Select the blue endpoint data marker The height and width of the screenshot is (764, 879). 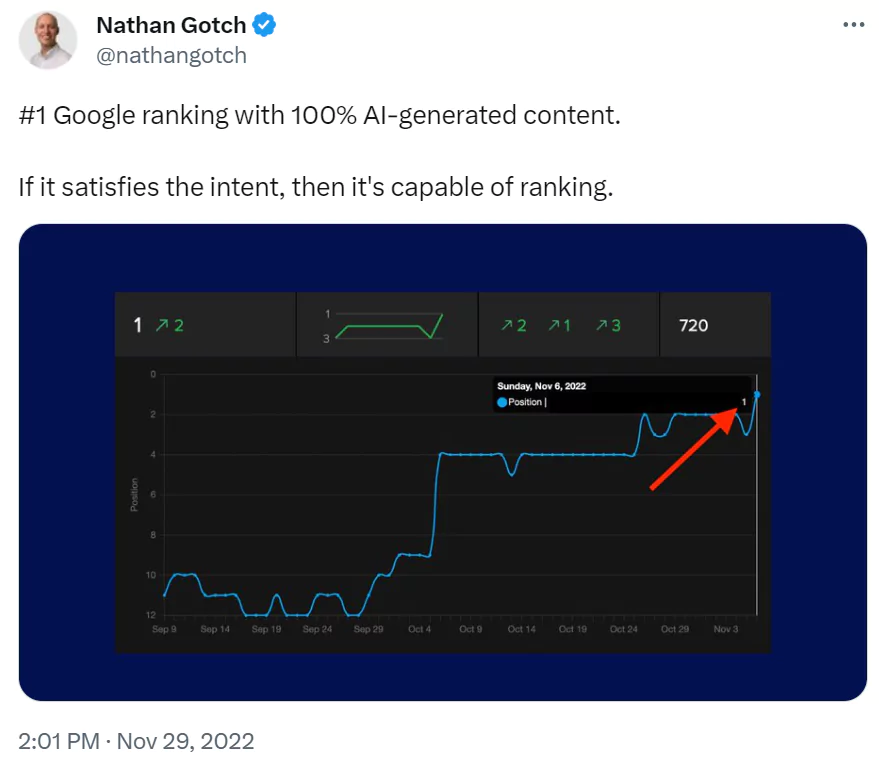[757, 395]
